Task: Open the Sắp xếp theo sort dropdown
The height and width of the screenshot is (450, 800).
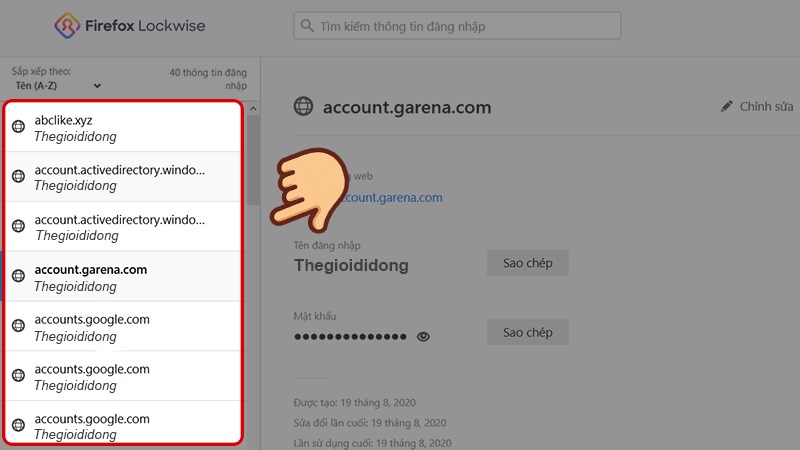Action: [58, 86]
